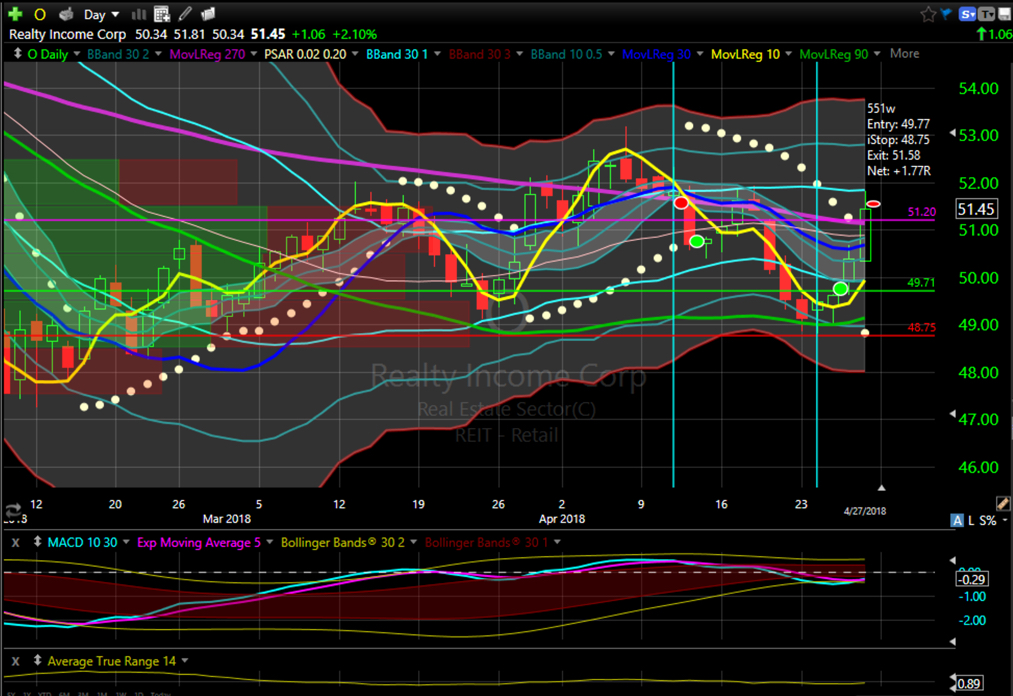Viewport: 1013px width, 696px height.
Task: Select PSAR 0.02 0.20 indicator label
Action: (x=305, y=54)
